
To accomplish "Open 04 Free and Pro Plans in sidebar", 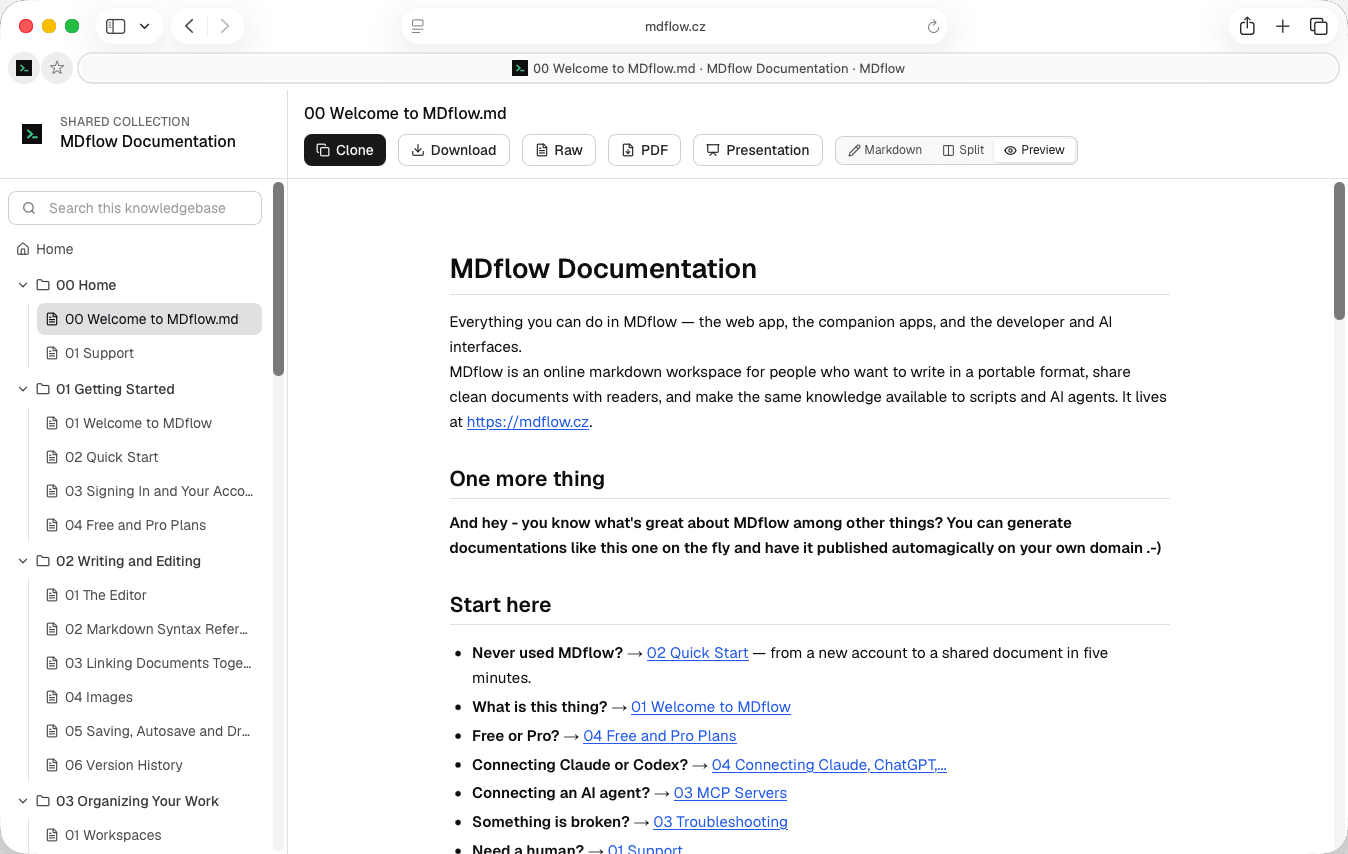I will pos(149,525).
